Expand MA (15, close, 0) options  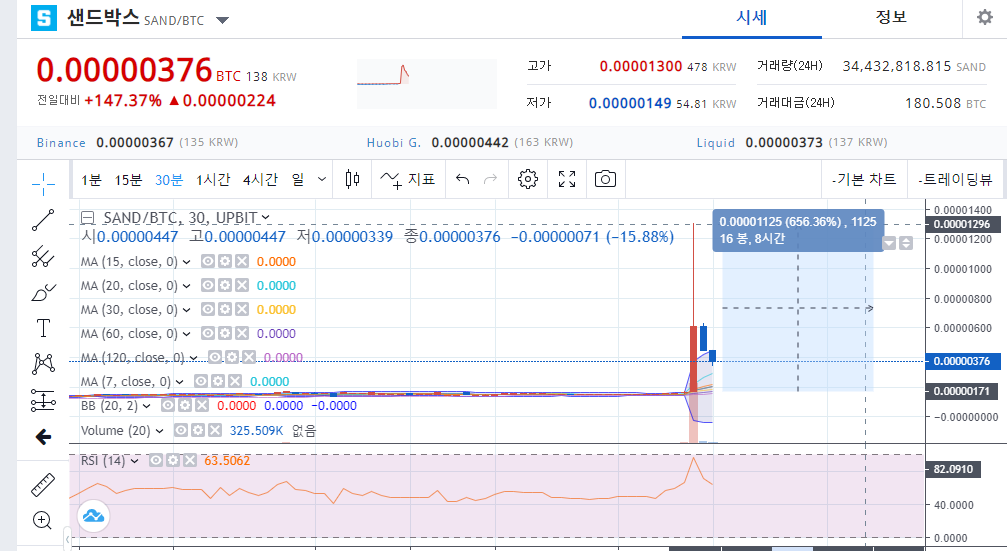point(186,262)
